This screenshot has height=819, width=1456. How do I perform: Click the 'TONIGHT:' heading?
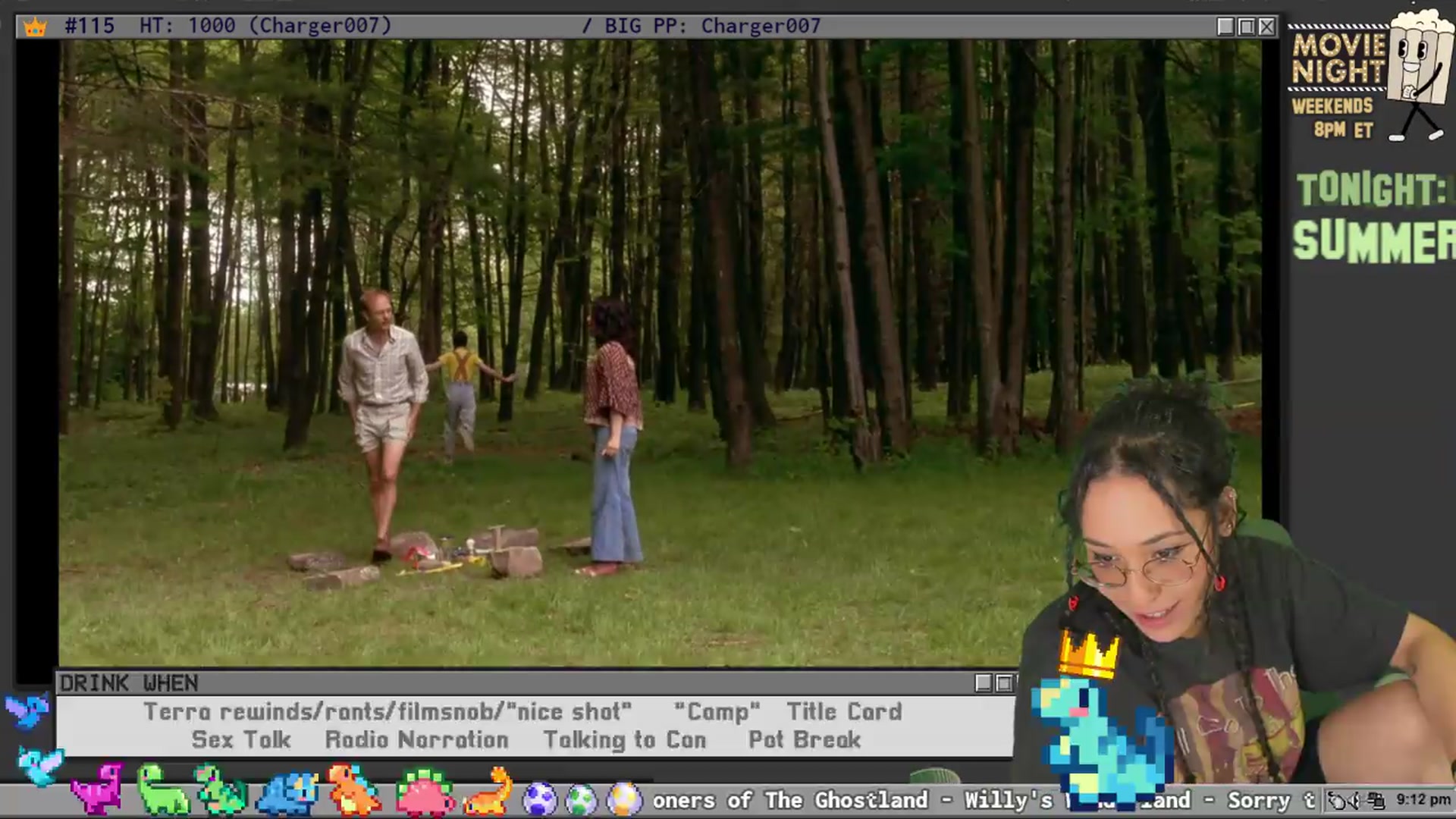(x=1371, y=189)
